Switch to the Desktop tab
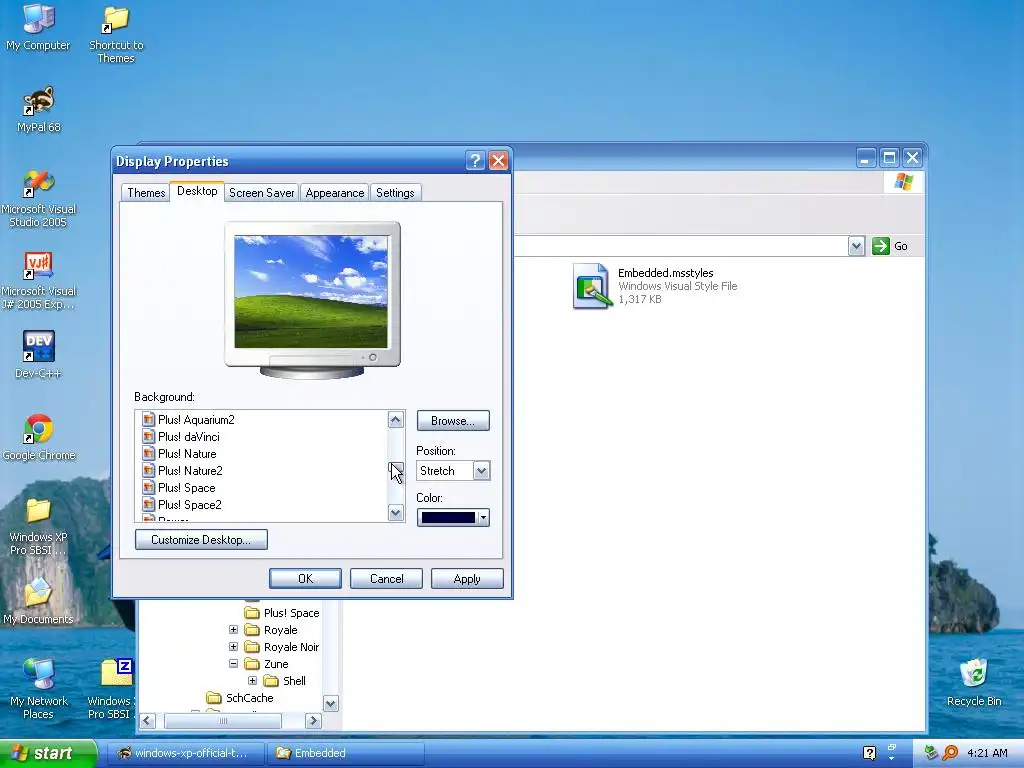The width and height of the screenshot is (1024, 768). [197, 191]
